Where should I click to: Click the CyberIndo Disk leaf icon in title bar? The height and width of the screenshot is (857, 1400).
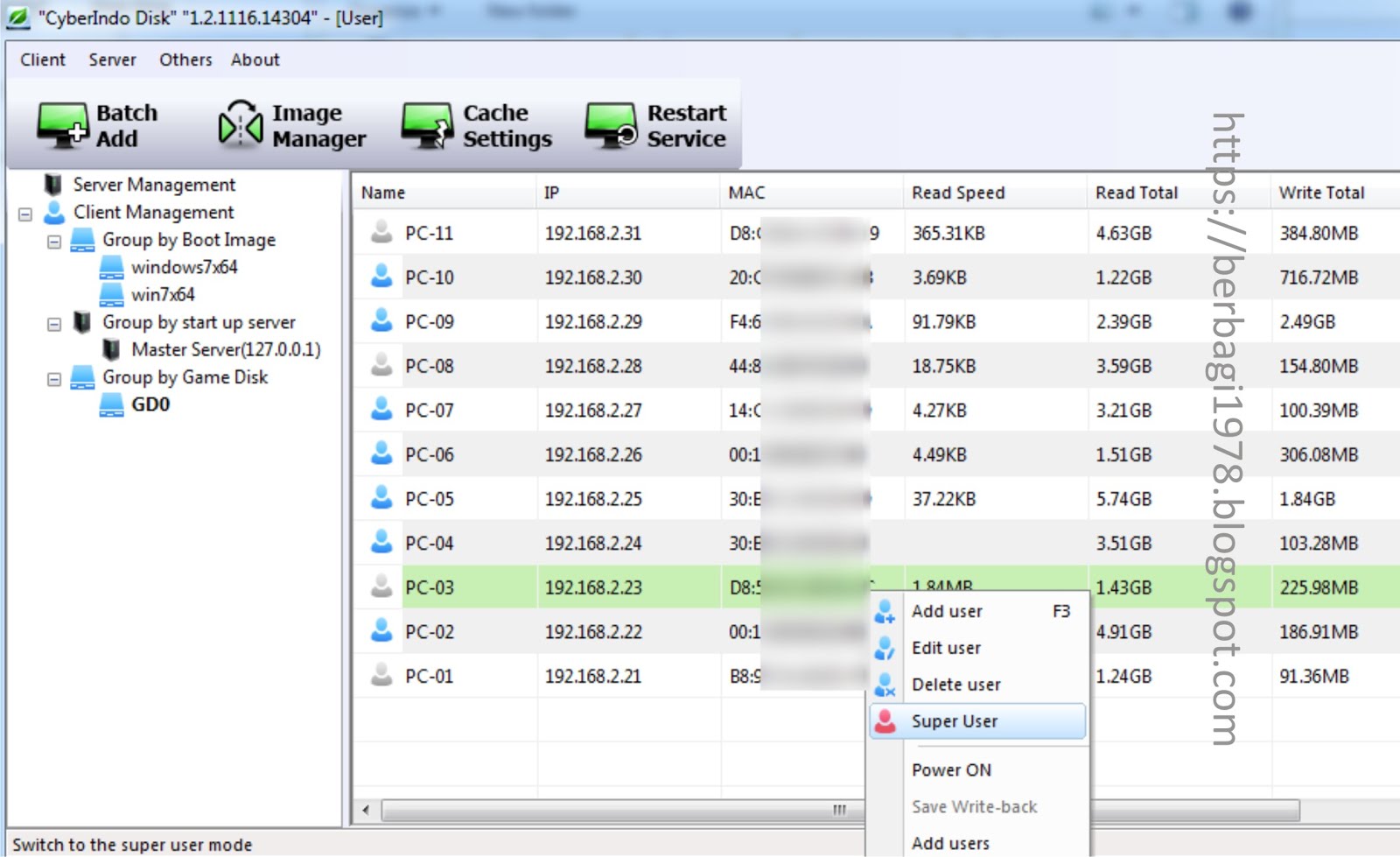click(17, 17)
